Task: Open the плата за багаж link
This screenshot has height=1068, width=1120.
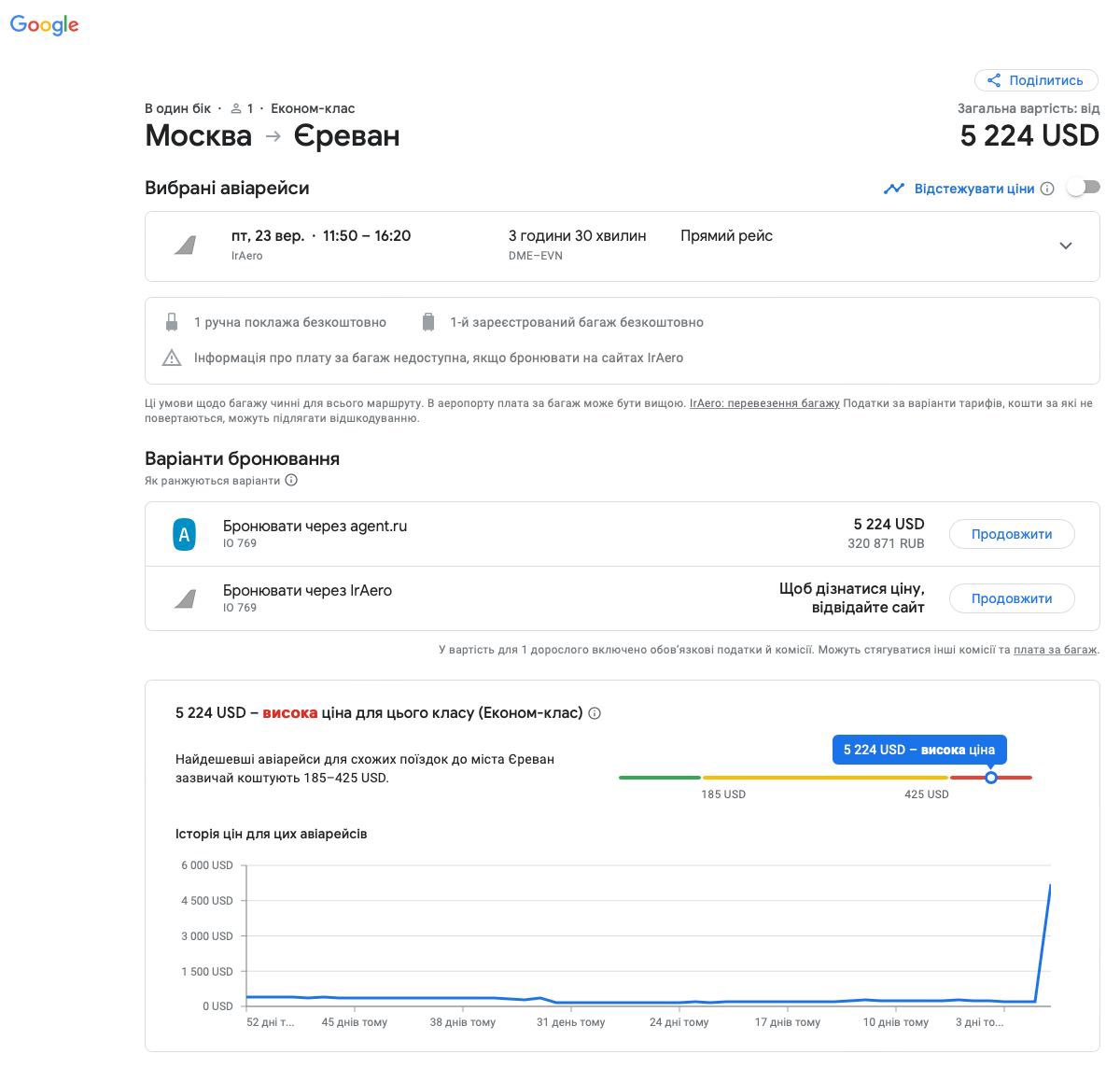Action: [x=1055, y=649]
